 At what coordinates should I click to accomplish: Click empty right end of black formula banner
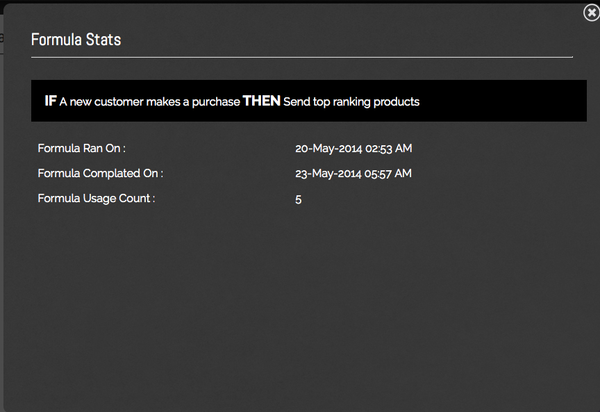pos(520,101)
